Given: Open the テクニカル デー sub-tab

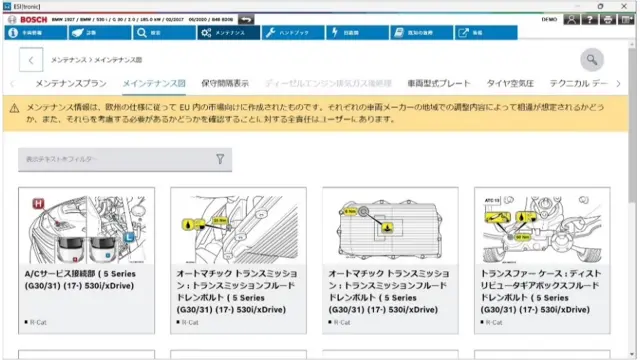Looking at the screenshot, I should coord(578,84).
